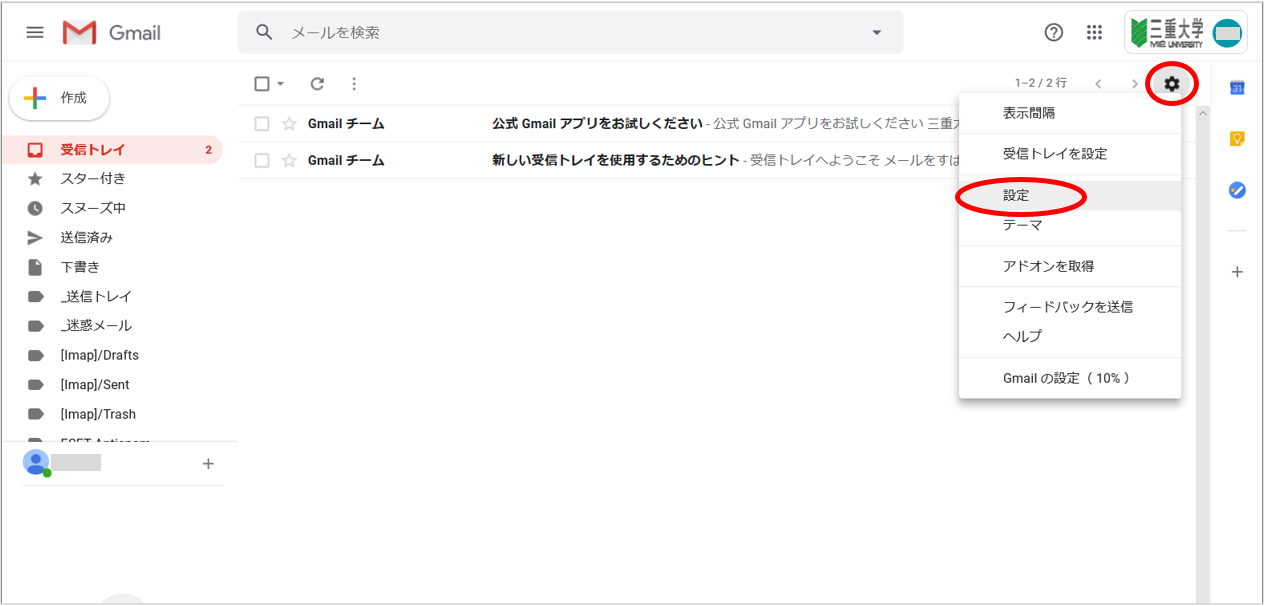Image resolution: width=1265 pixels, height=606 pixels.
Task: Click the 作成 compose button
Action: pos(59,98)
